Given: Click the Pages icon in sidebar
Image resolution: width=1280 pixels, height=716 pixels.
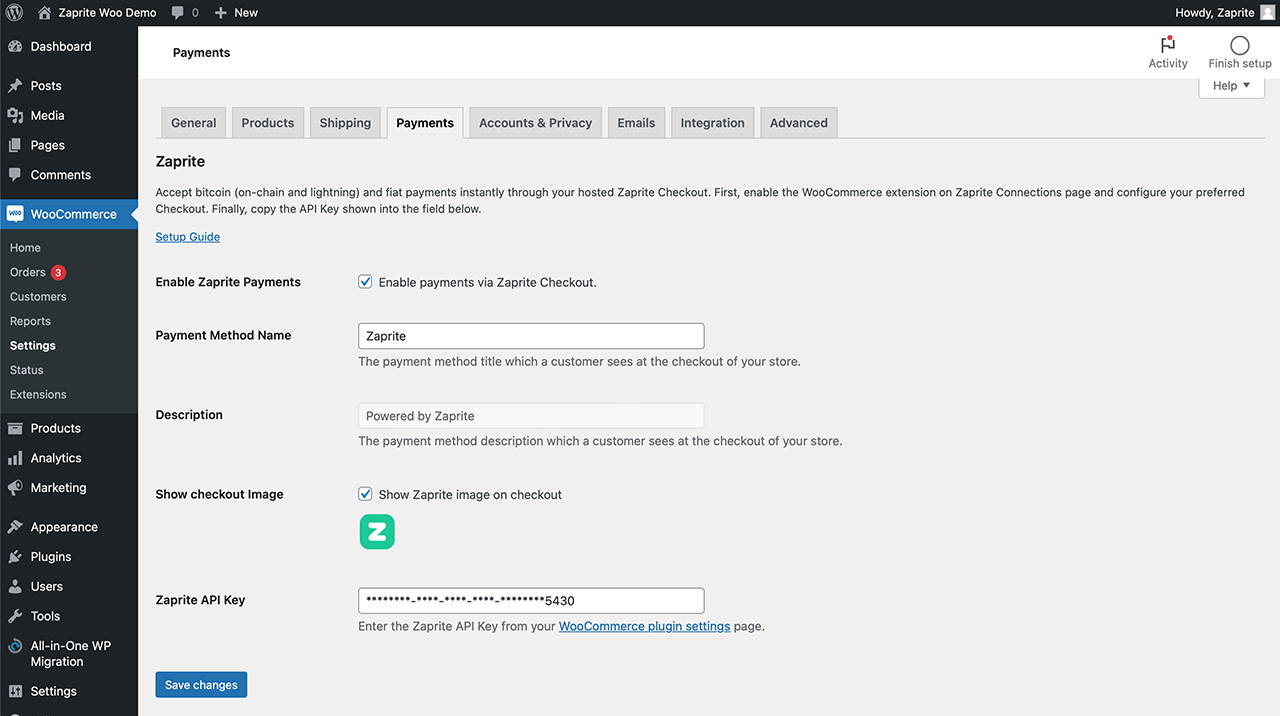Looking at the screenshot, I should [x=15, y=145].
